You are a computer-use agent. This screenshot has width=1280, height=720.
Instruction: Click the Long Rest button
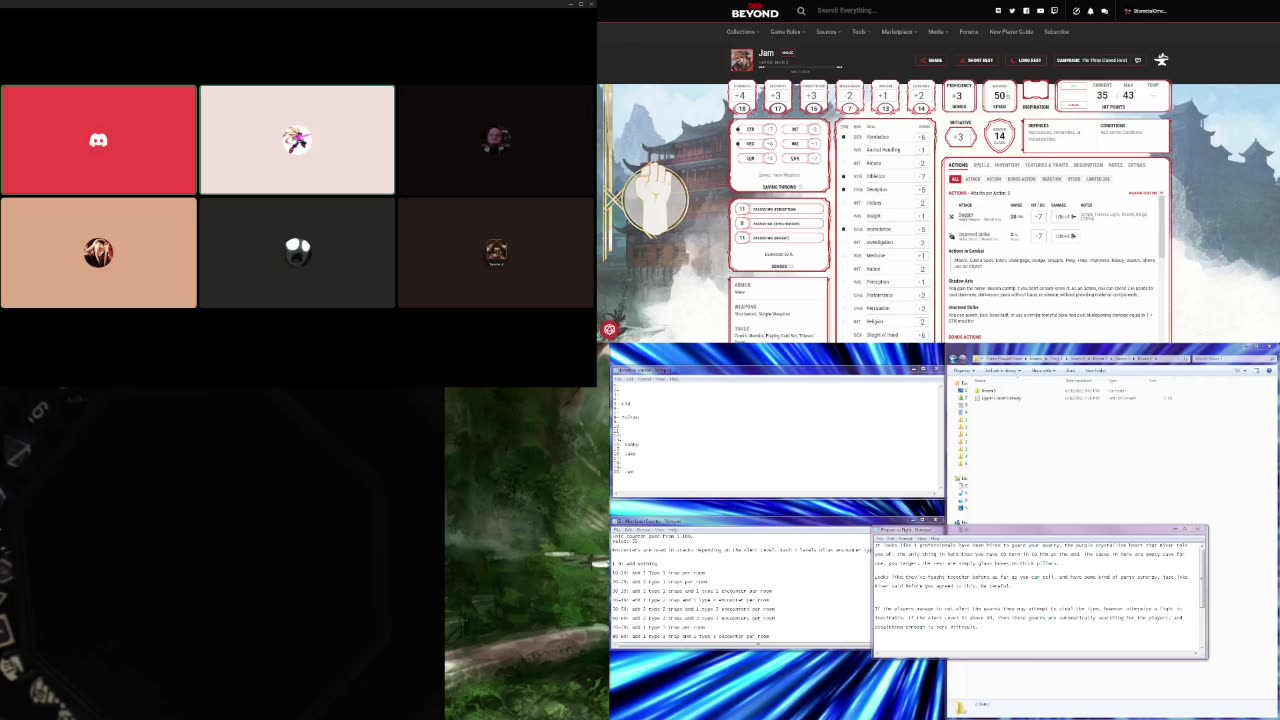pos(1027,60)
